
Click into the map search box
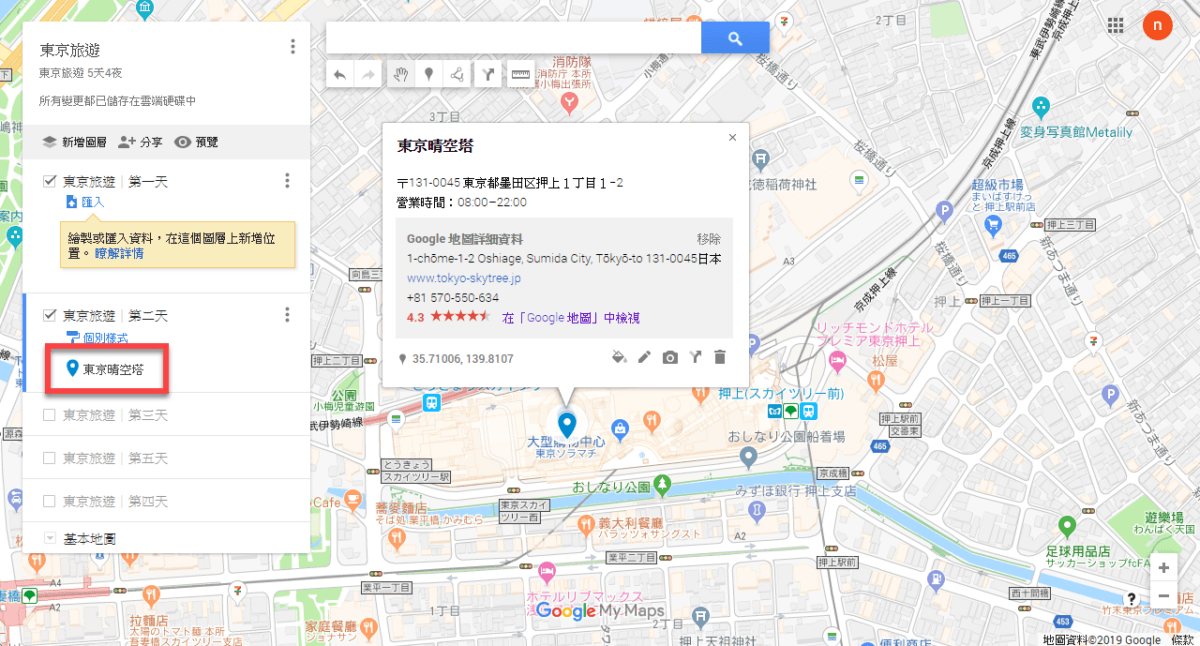[x=513, y=38]
